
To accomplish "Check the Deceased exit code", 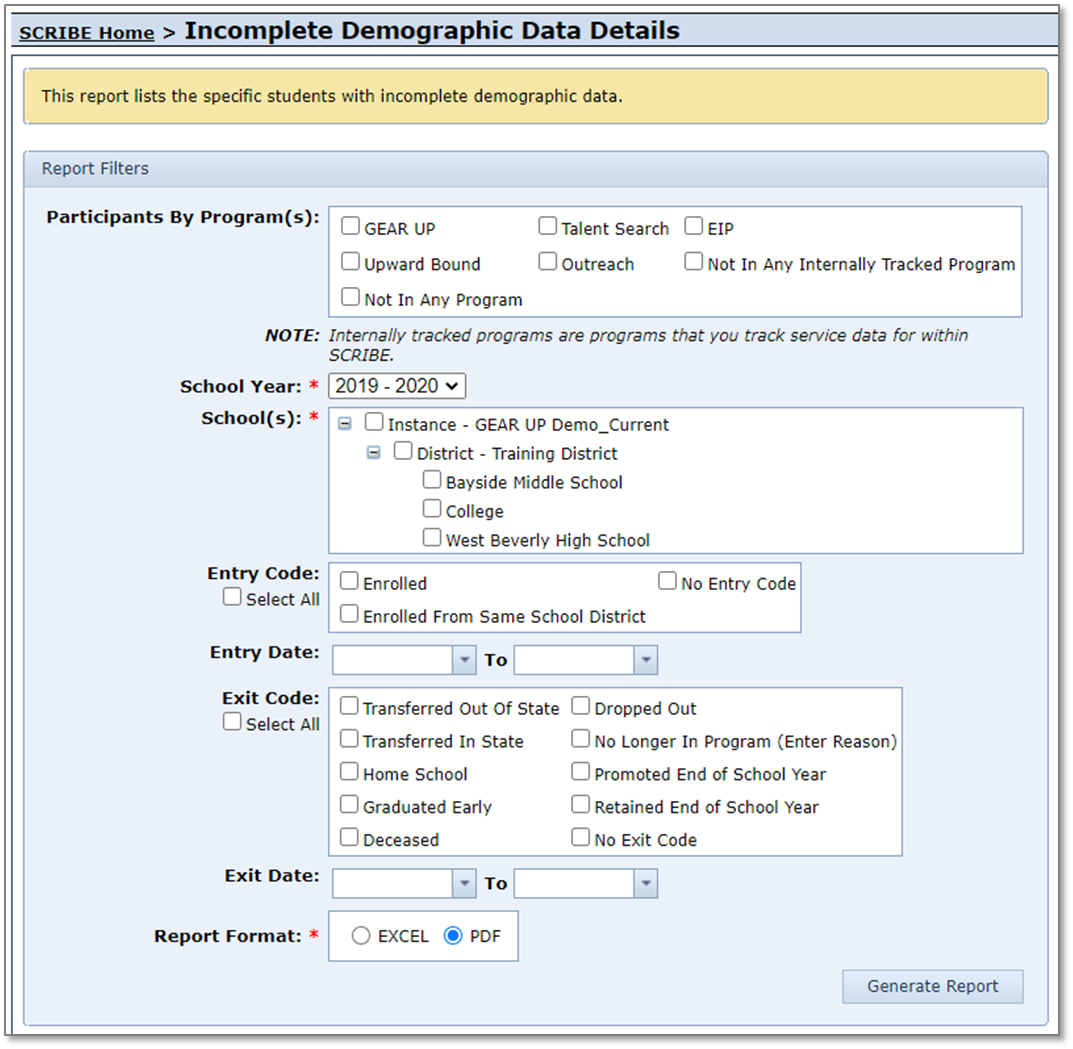I will pyautogui.click(x=349, y=837).
